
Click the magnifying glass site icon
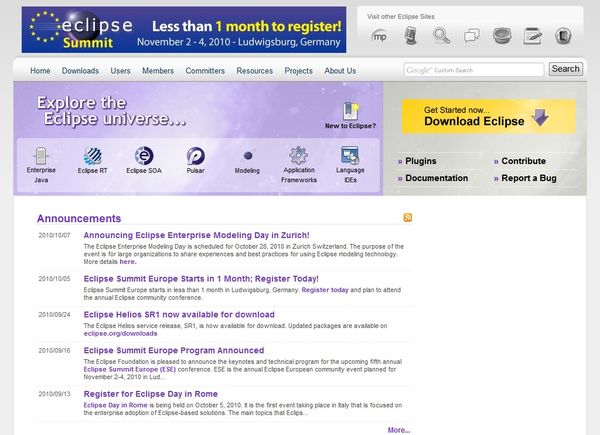441,36
